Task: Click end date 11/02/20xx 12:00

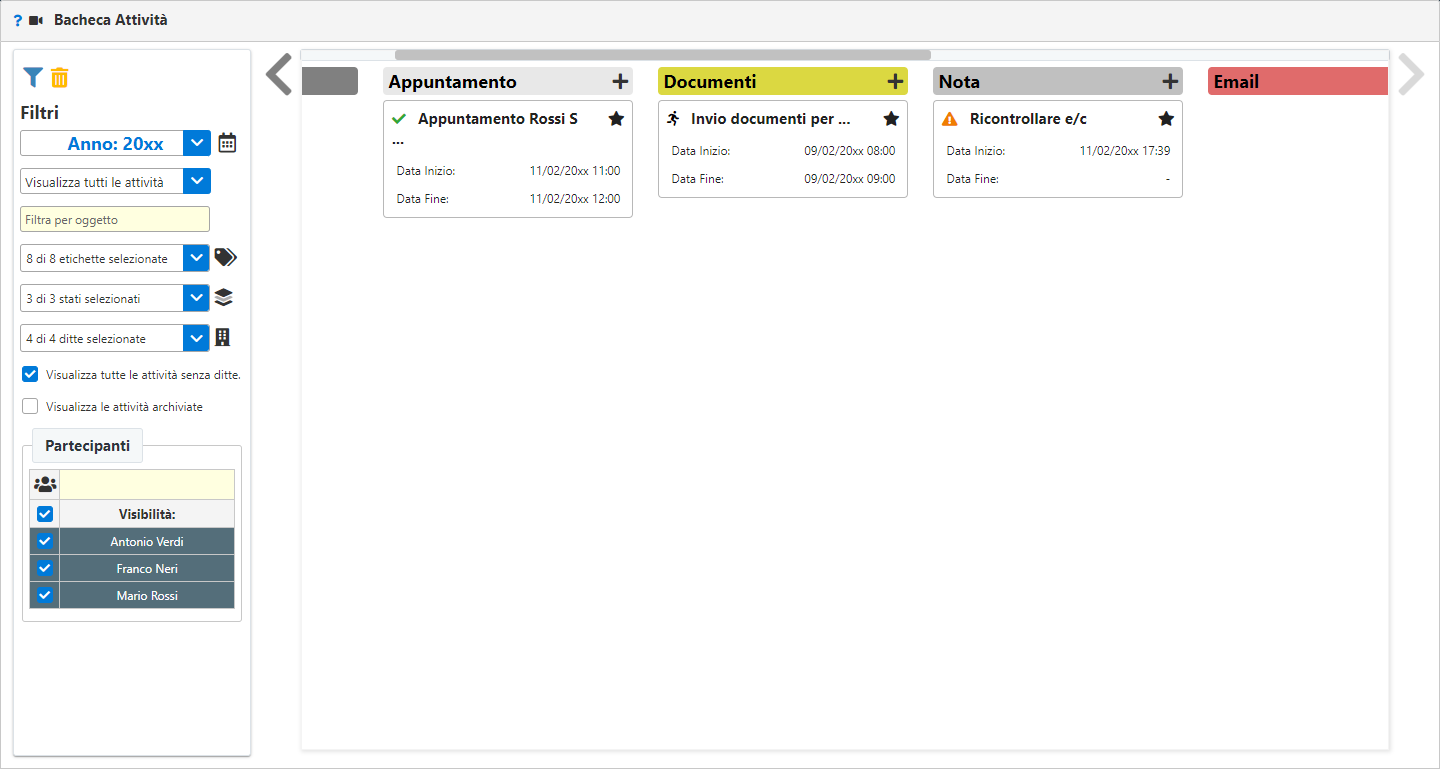Action: (575, 199)
